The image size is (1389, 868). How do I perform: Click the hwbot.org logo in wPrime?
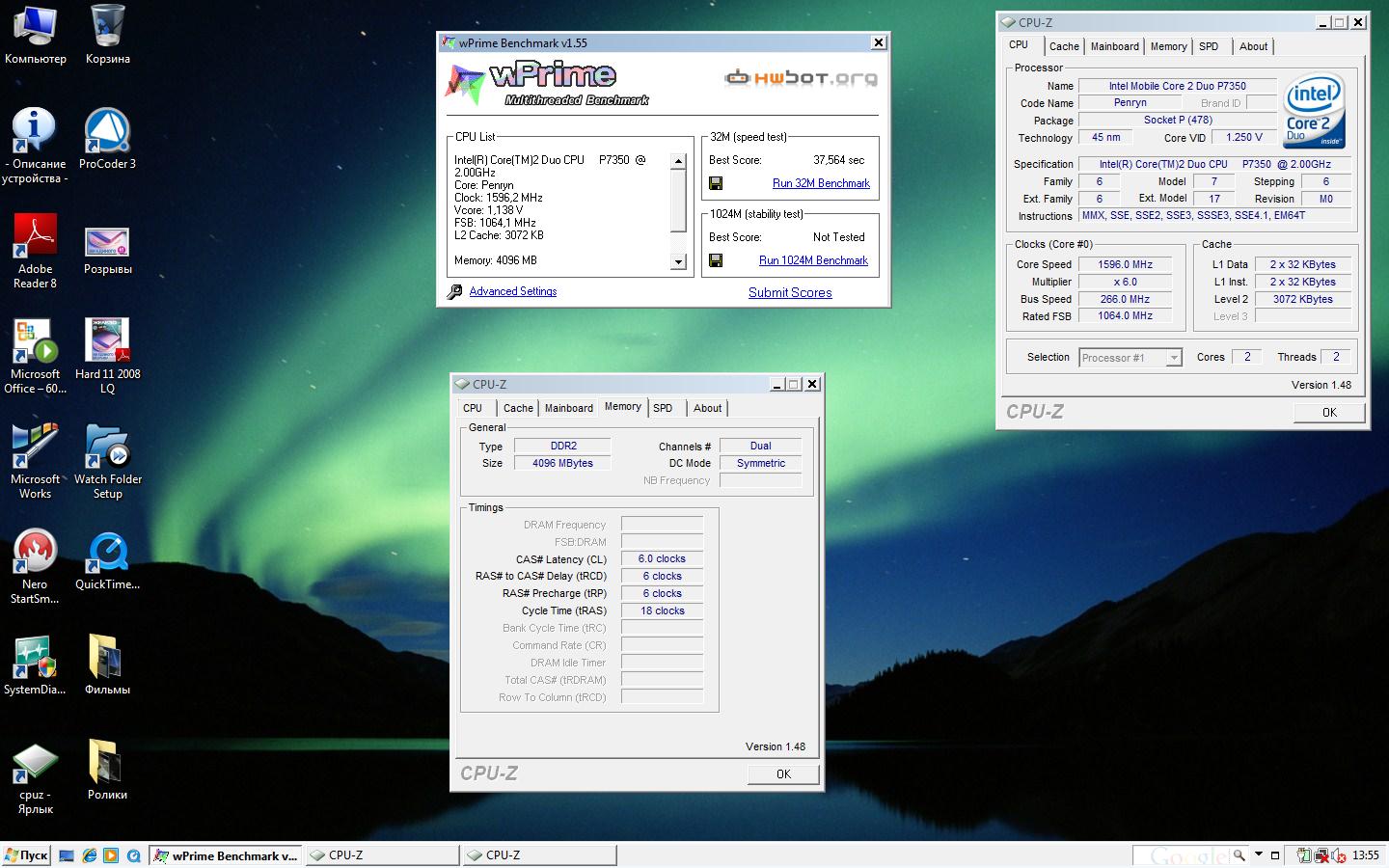tap(801, 77)
